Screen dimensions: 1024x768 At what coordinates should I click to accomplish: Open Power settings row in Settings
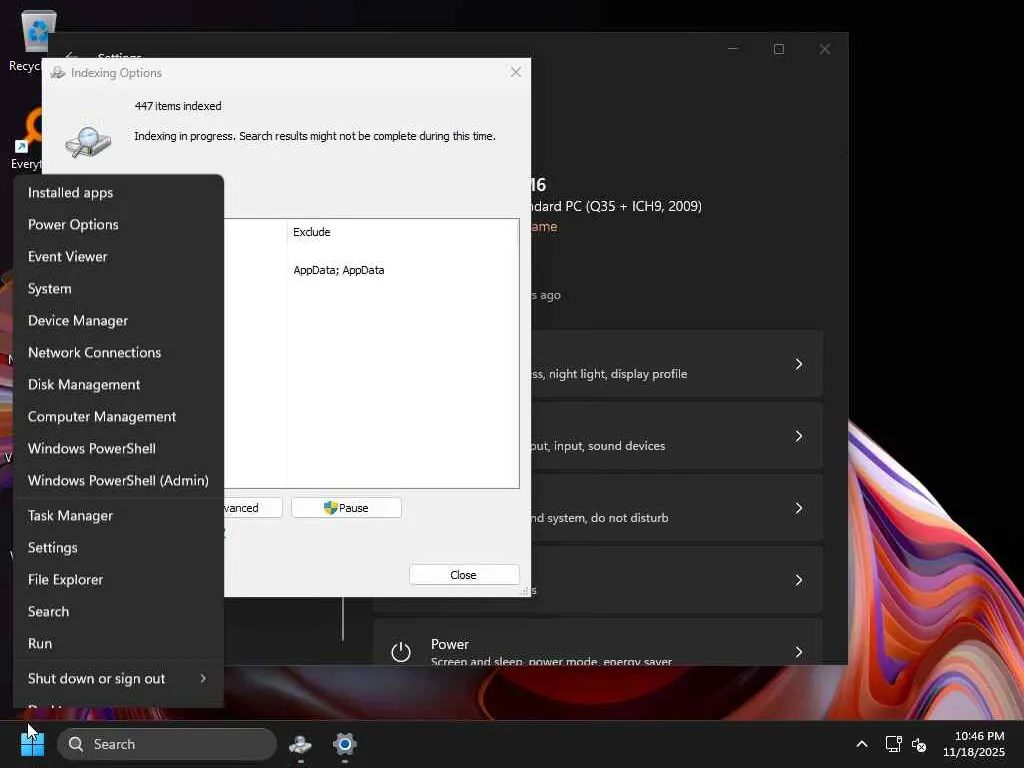point(598,643)
